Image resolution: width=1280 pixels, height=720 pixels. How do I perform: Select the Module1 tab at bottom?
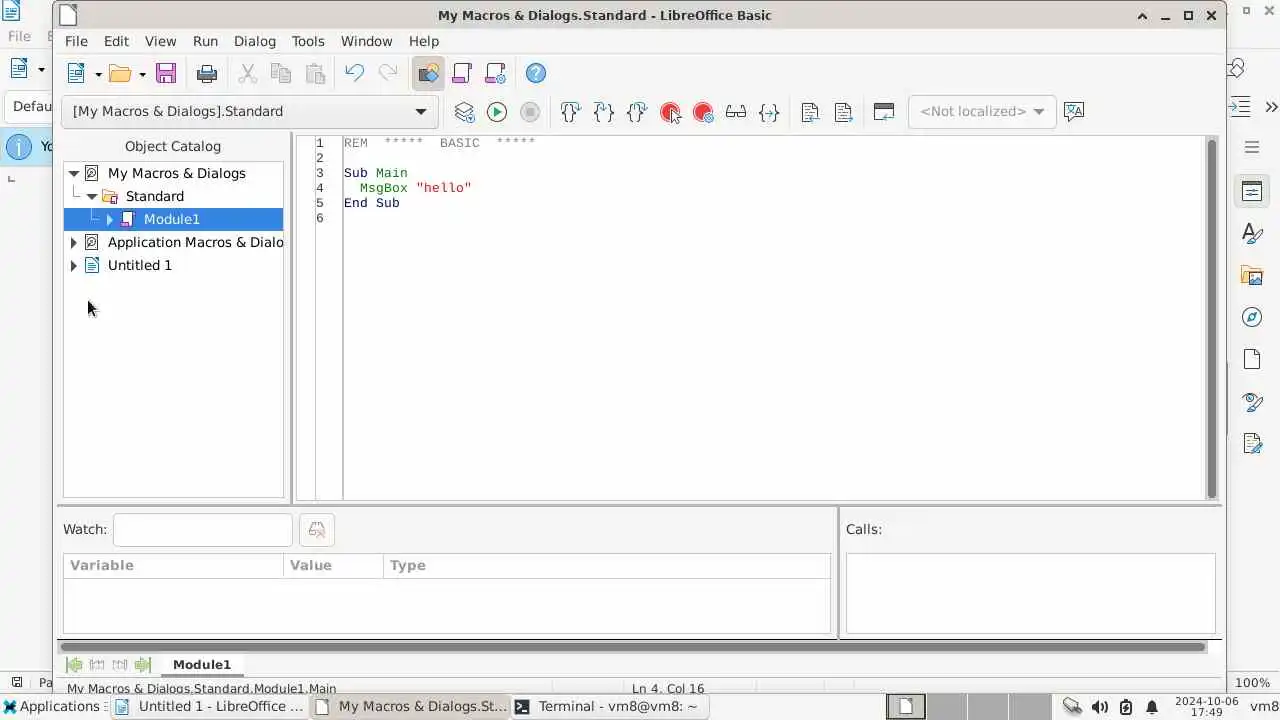[202, 664]
